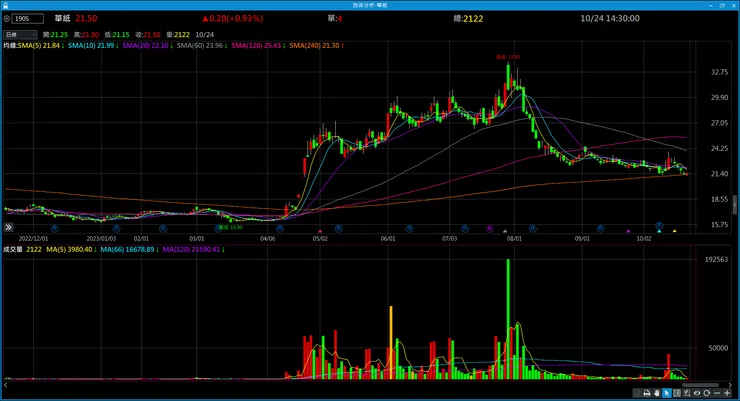Click the 08/01 date axis label

[x=513, y=239]
